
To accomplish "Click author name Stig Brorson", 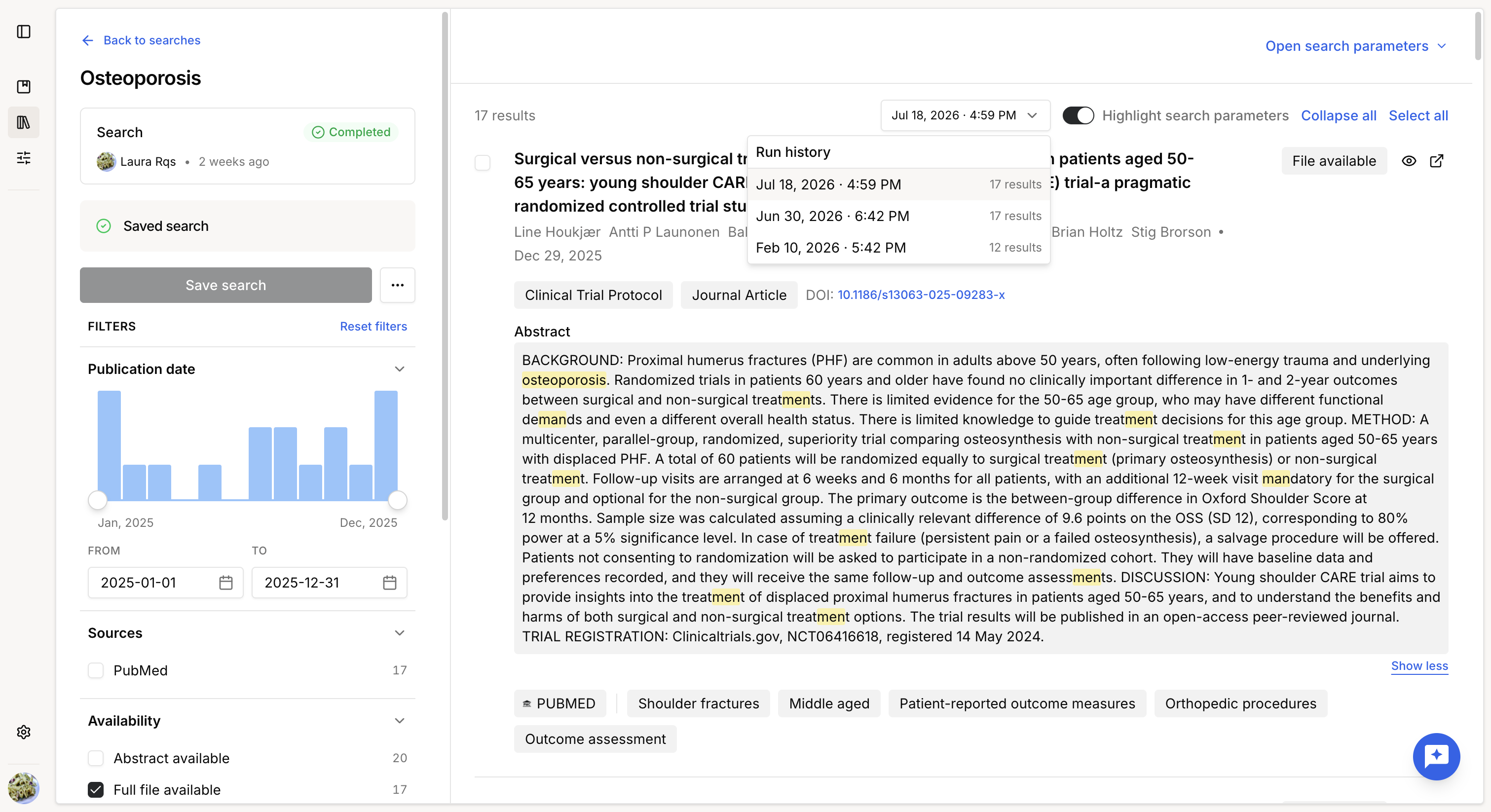I will click(x=1171, y=232).
